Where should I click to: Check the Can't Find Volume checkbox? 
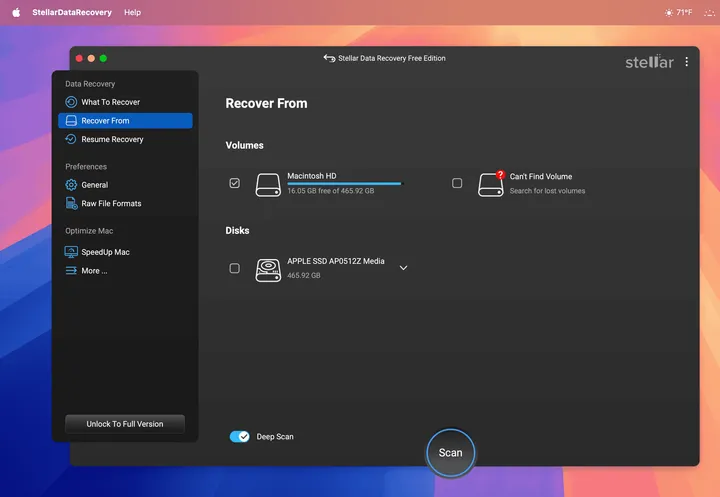pyautogui.click(x=457, y=183)
